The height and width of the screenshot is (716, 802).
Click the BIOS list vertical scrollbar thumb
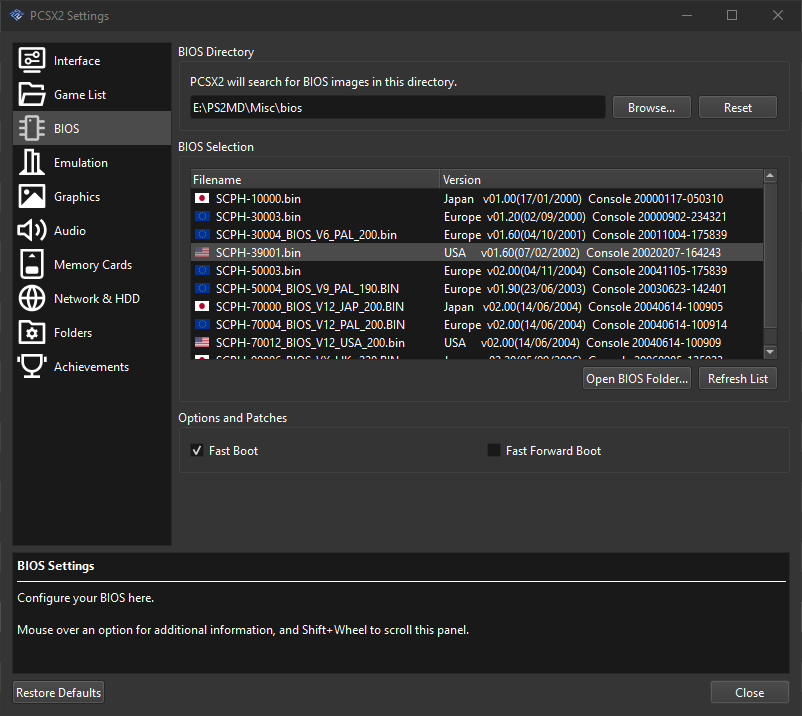tap(770, 256)
